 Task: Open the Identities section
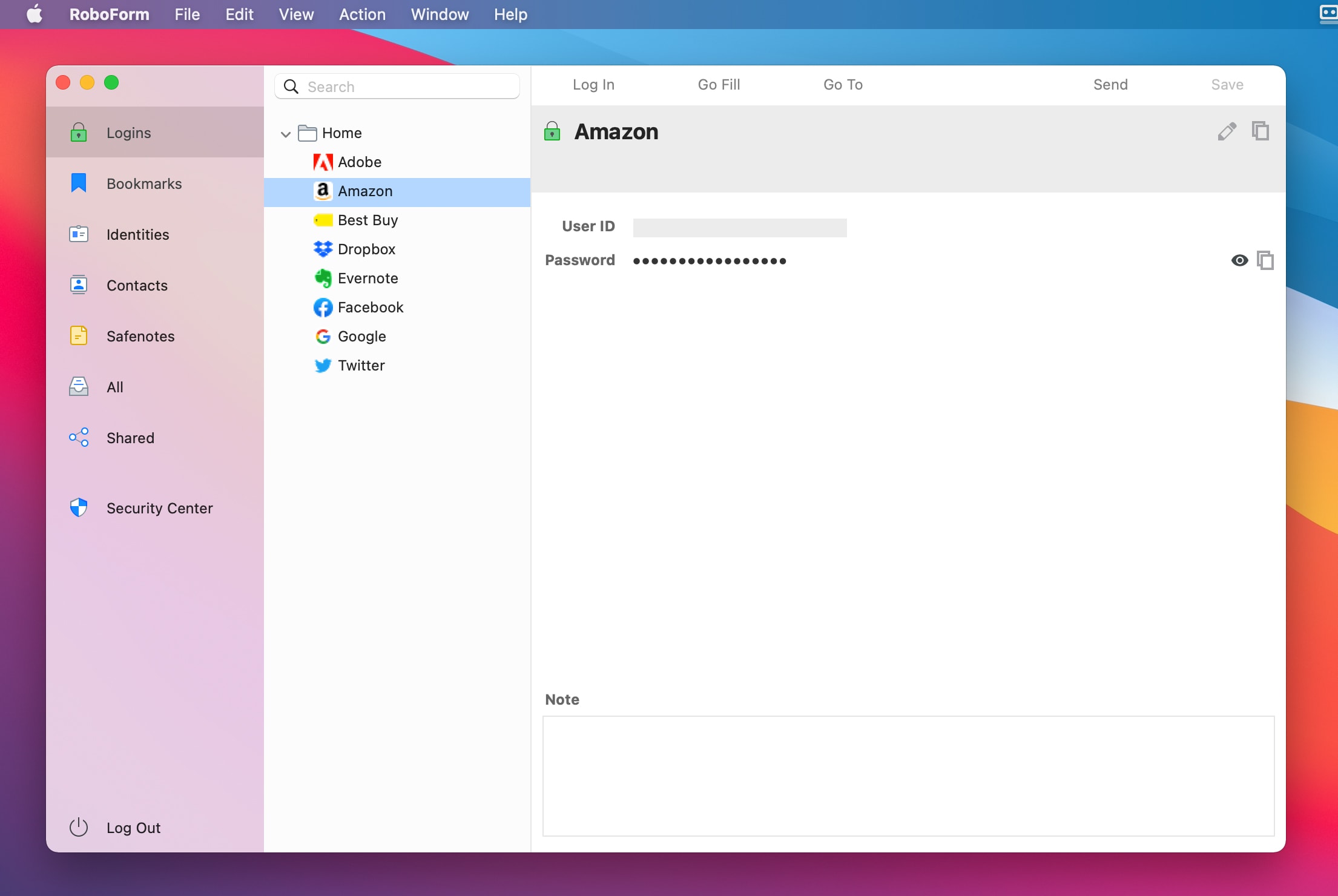coord(137,234)
